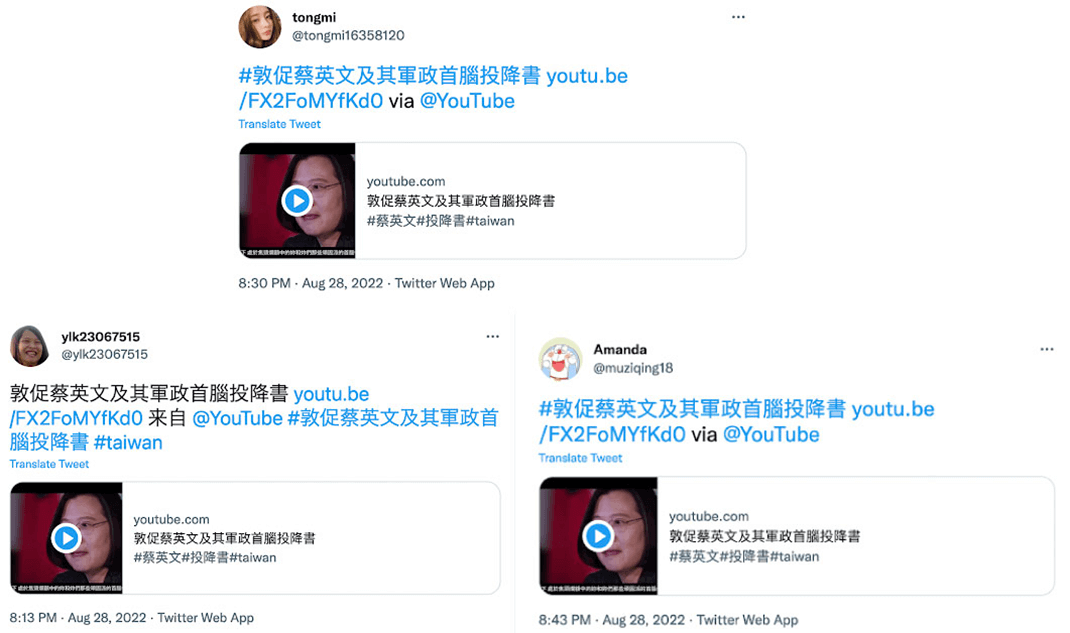Open more options menu on ylk23067515's tweet
Viewport: 1070px width, 633px height.
493,336
